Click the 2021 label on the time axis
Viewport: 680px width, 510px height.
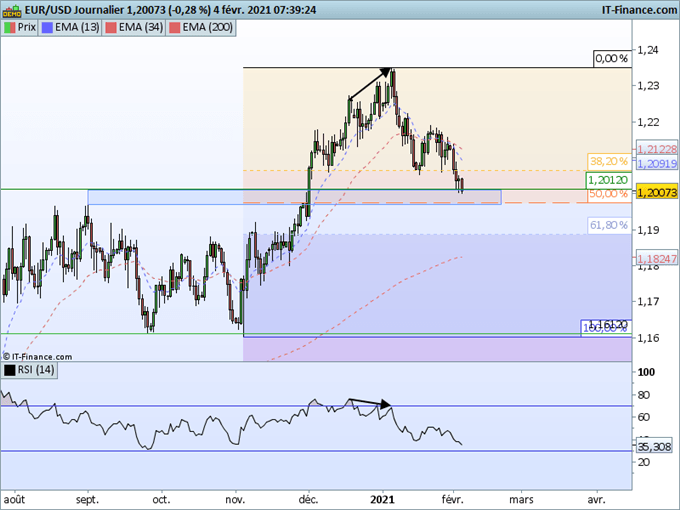(382, 500)
